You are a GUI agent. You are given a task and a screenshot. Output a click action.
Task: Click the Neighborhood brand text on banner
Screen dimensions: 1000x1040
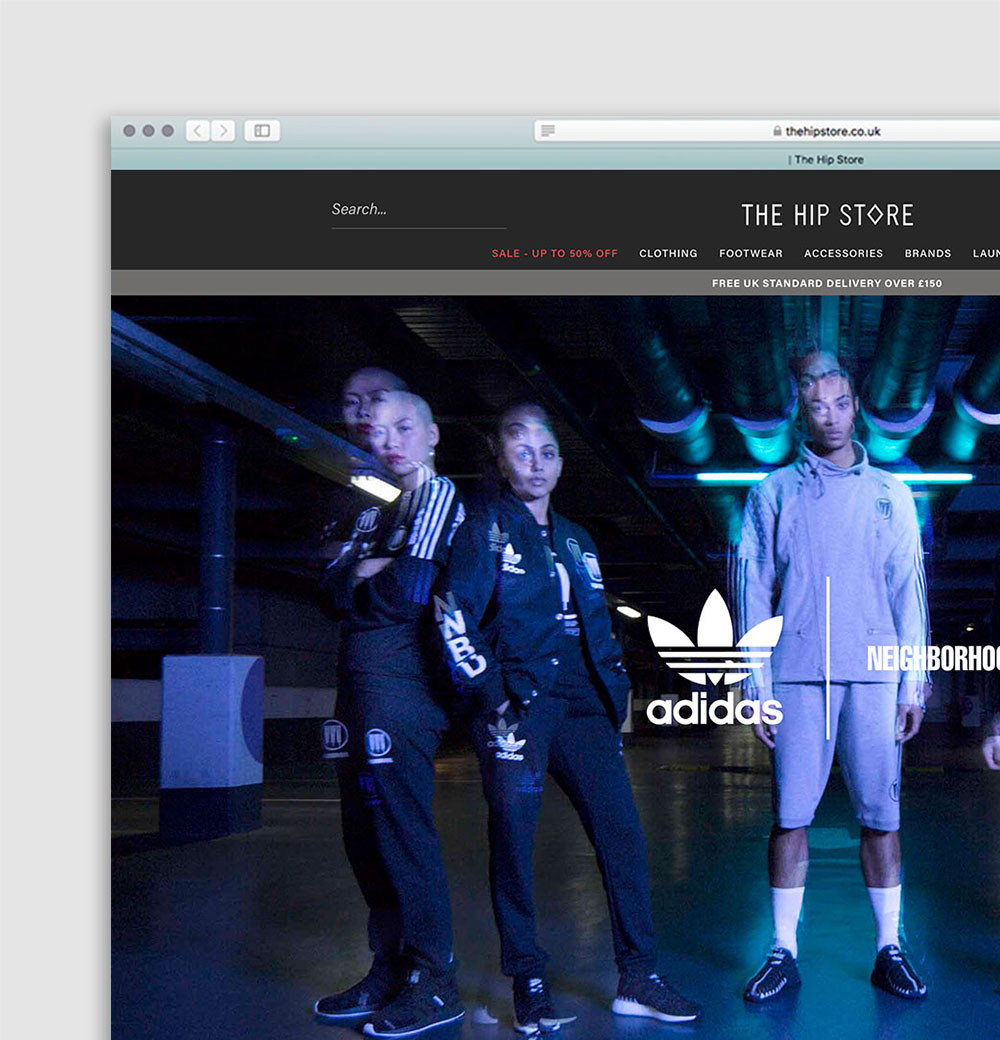933,659
